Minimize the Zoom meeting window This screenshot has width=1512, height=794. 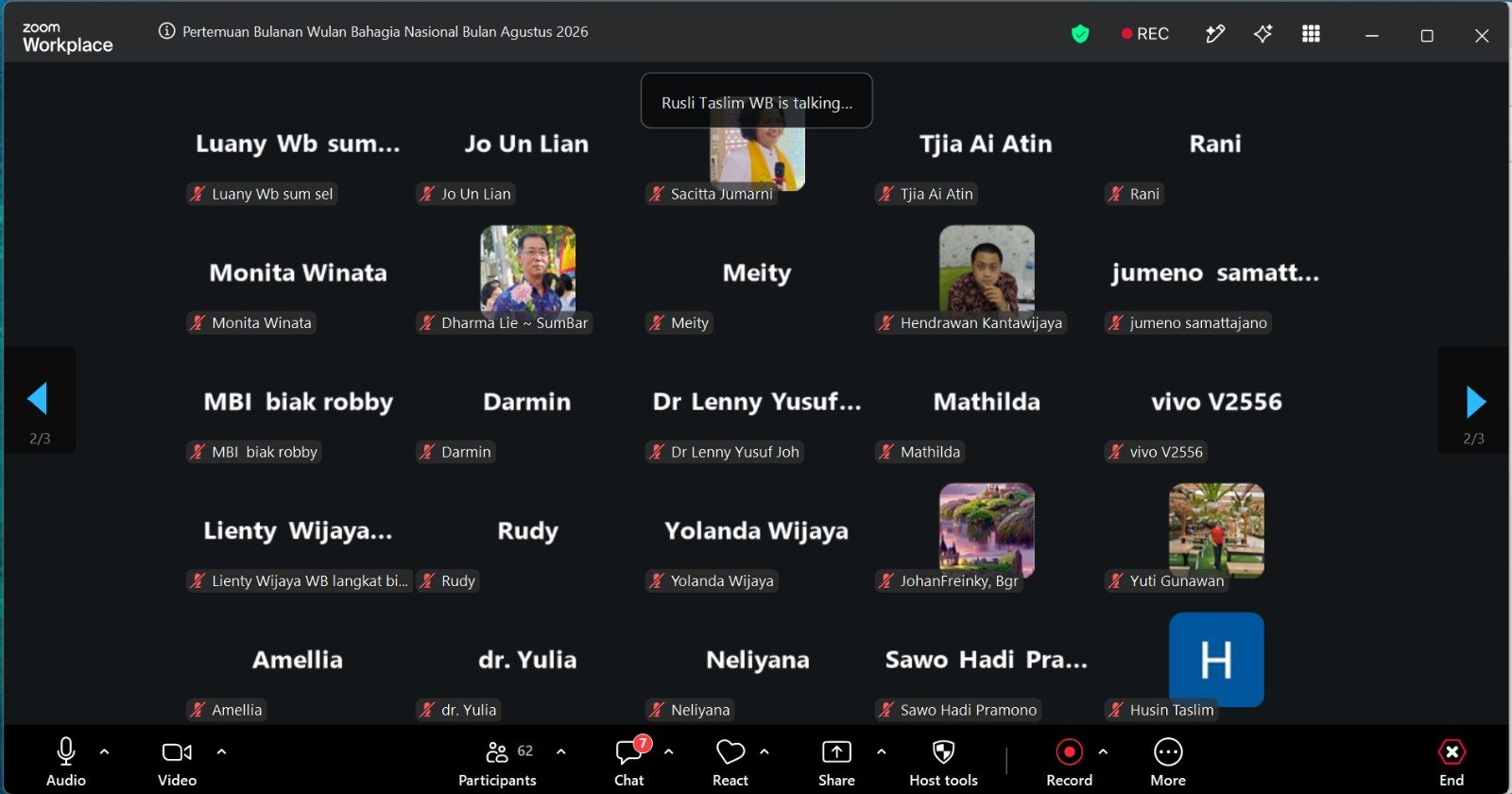[x=1372, y=35]
